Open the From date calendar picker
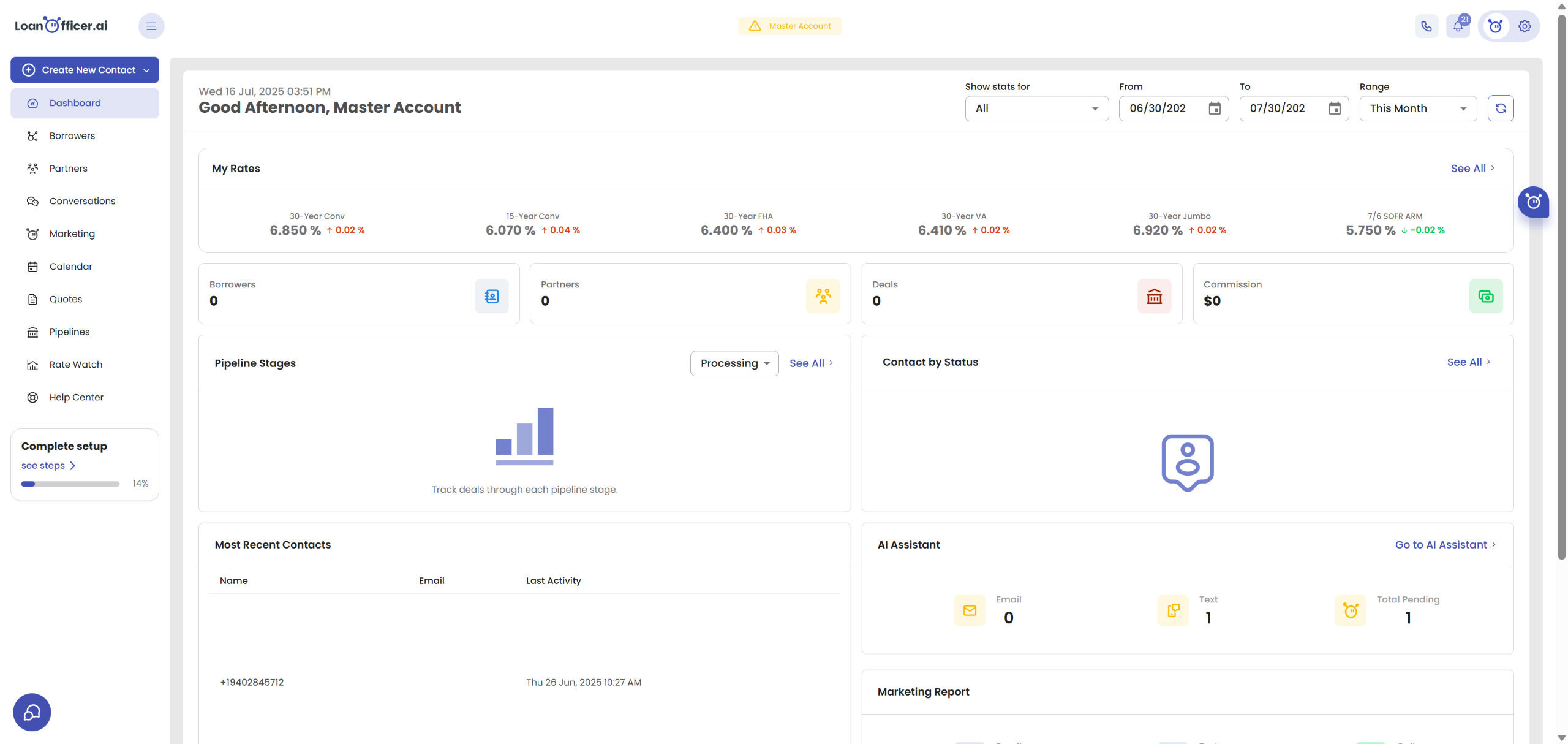 (x=1214, y=108)
